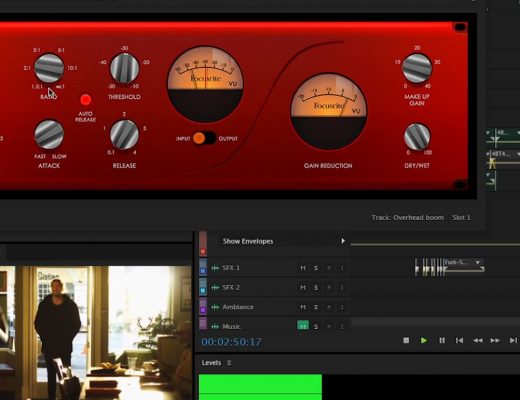The image size is (520, 400).
Task: Select the Ambiance track name
Action: pyautogui.click(x=238, y=307)
